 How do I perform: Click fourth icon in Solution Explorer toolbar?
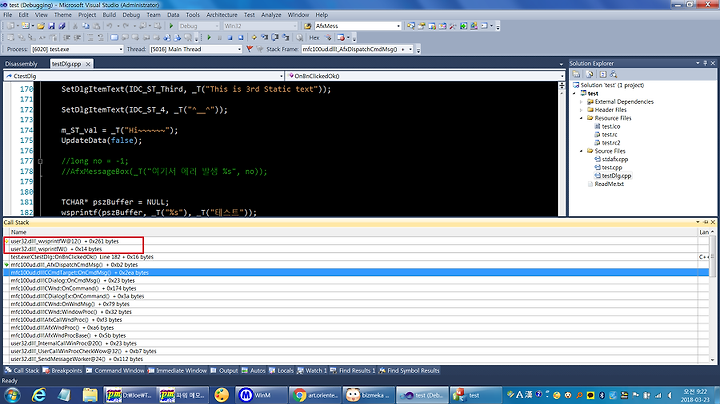point(613,74)
